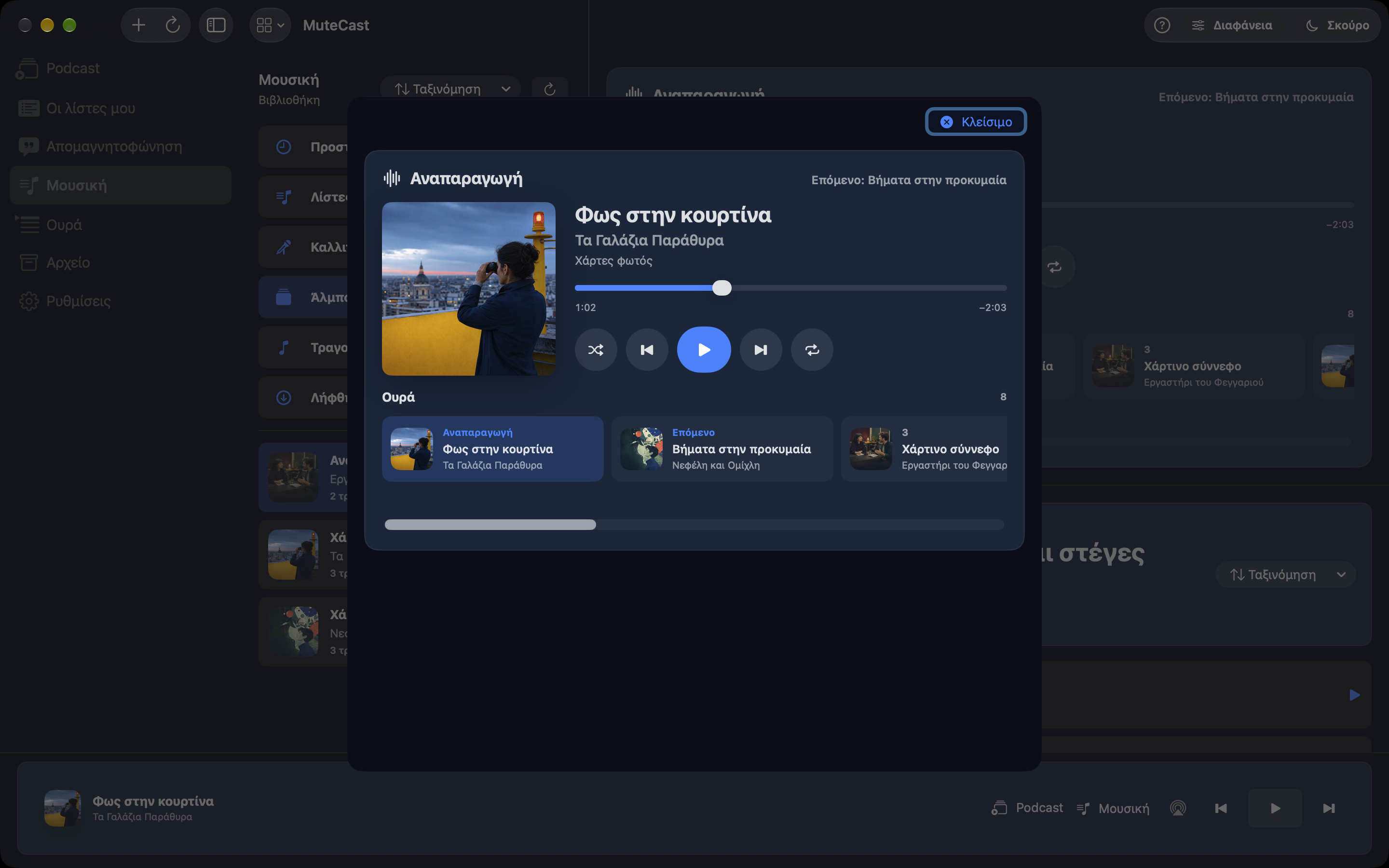Click the play button in the bottom bar
The width and height of the screenshot is (1389, 868).
(1275, 808)
